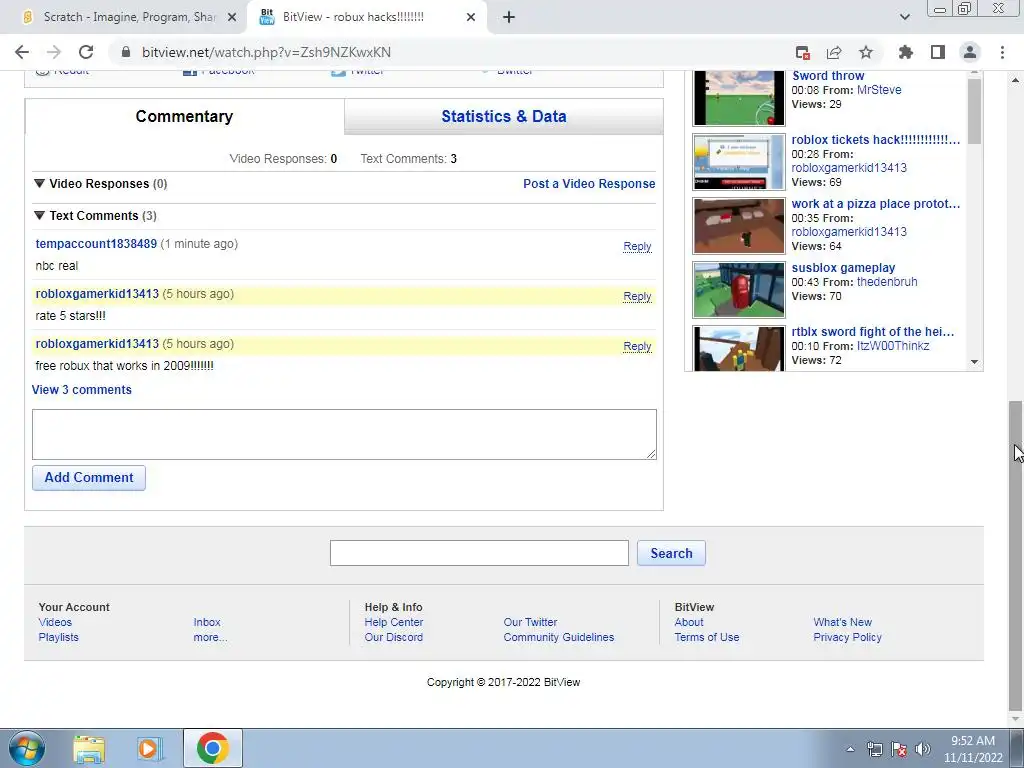Visit MrSteve's channel link
The image size is (1024, 768).
pos(879,90)
